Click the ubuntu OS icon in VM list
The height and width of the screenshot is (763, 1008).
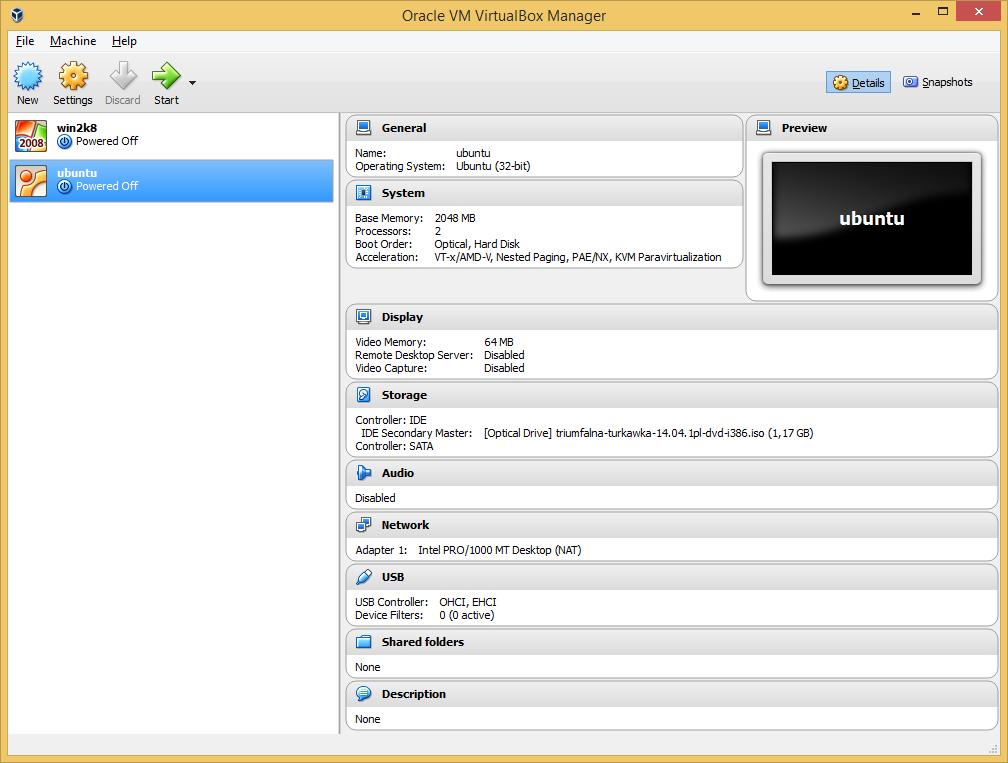point(31,181)
